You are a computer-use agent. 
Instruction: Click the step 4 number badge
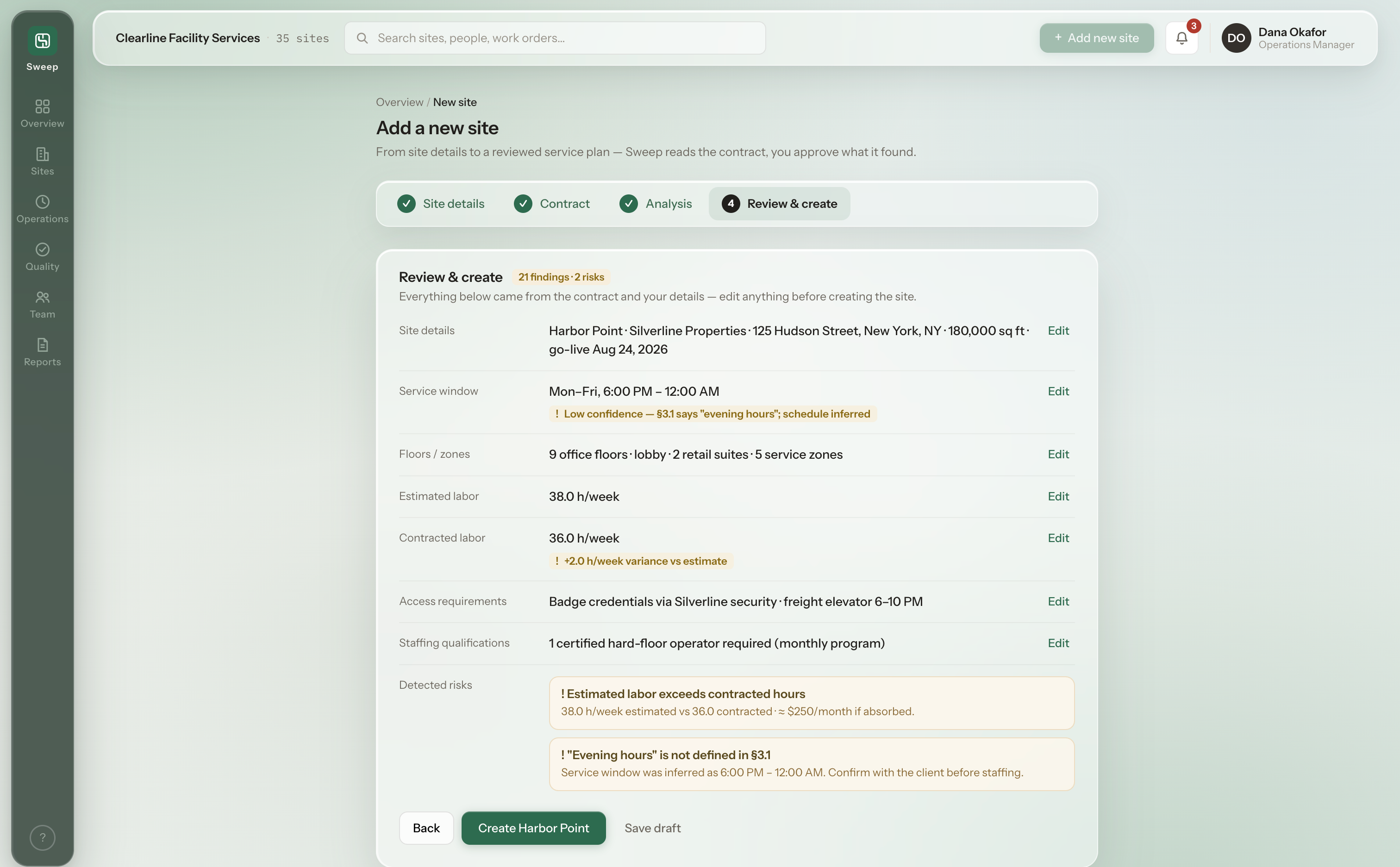pyautogui.click(x=730, y=204)
